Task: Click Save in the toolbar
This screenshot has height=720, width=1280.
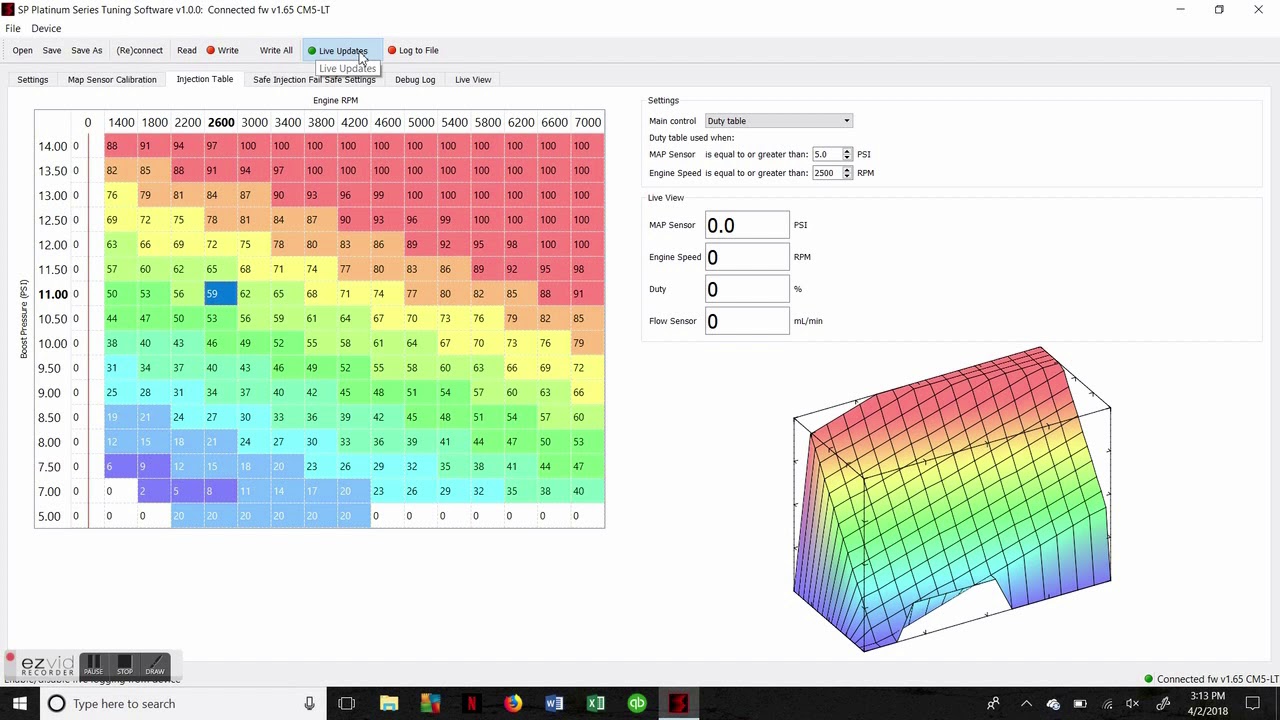Action: point(52,50)
